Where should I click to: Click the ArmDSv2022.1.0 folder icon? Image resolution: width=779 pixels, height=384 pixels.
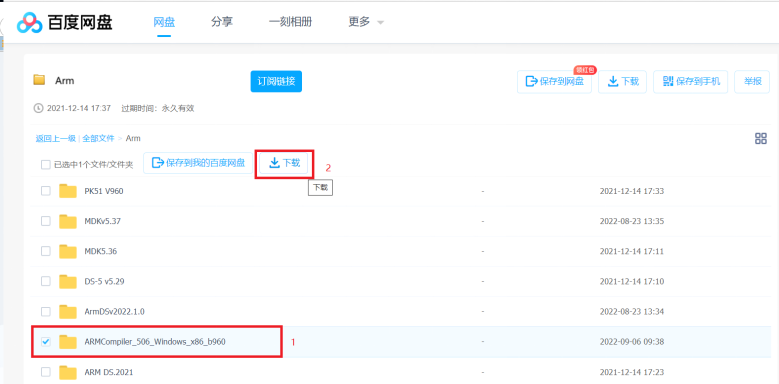[68, 312]
